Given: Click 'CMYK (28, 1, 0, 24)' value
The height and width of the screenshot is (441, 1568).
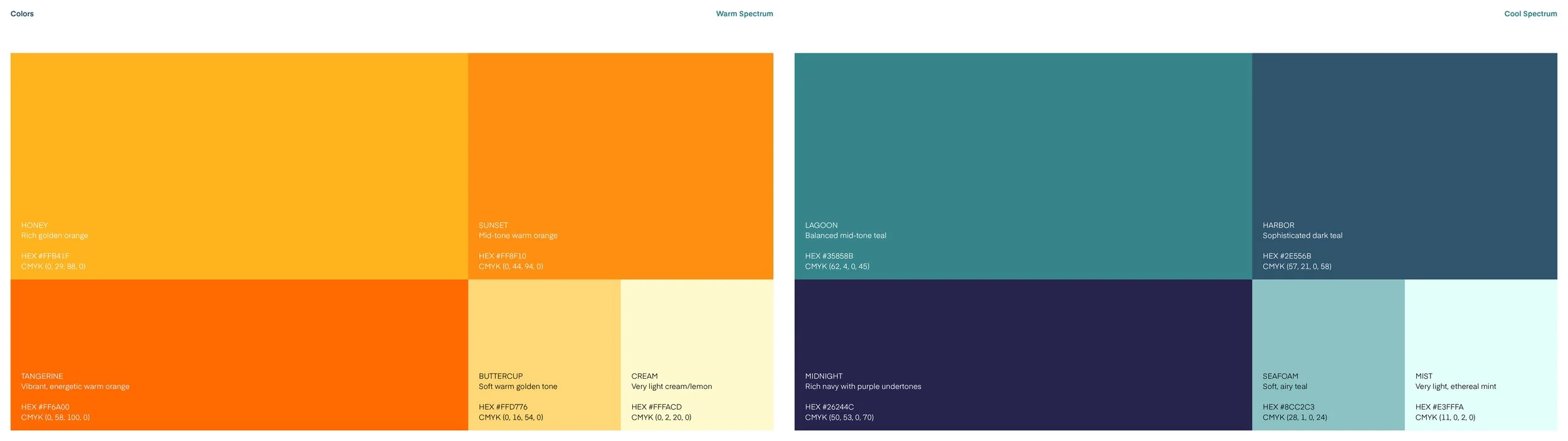Looking at the screenshot, I should click(x=1295, y=418).
